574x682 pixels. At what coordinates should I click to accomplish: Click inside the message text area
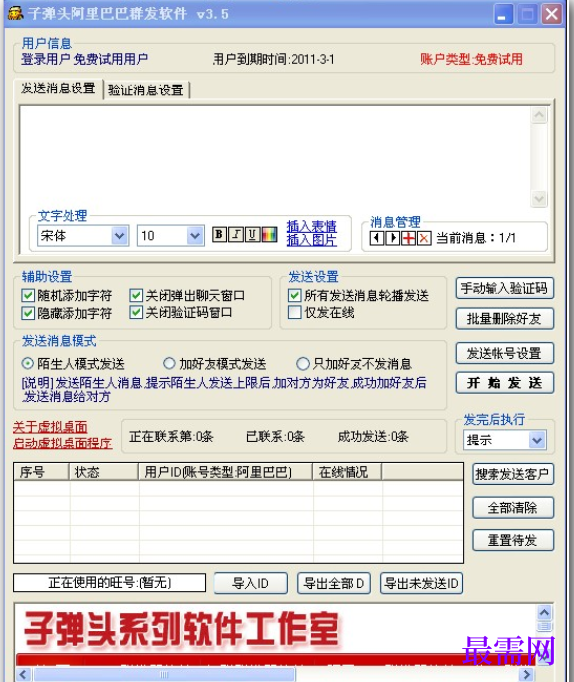pos(275,157)
